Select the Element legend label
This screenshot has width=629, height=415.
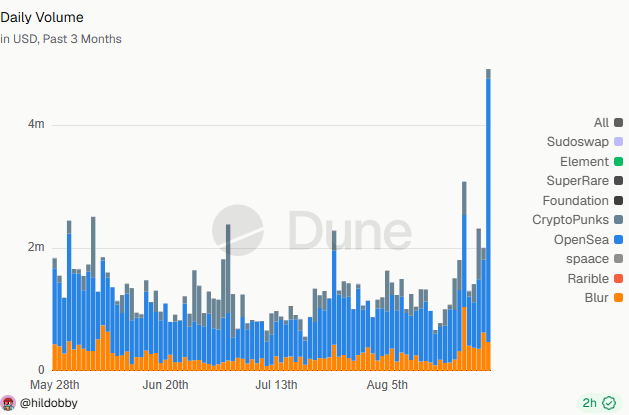tap(584, 162)
